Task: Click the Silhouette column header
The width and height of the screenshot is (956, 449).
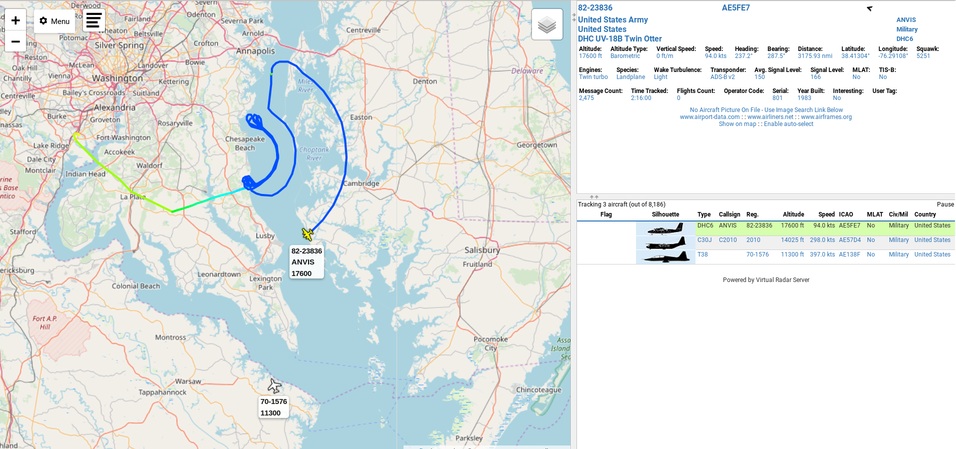Action: tap(666, 215)
